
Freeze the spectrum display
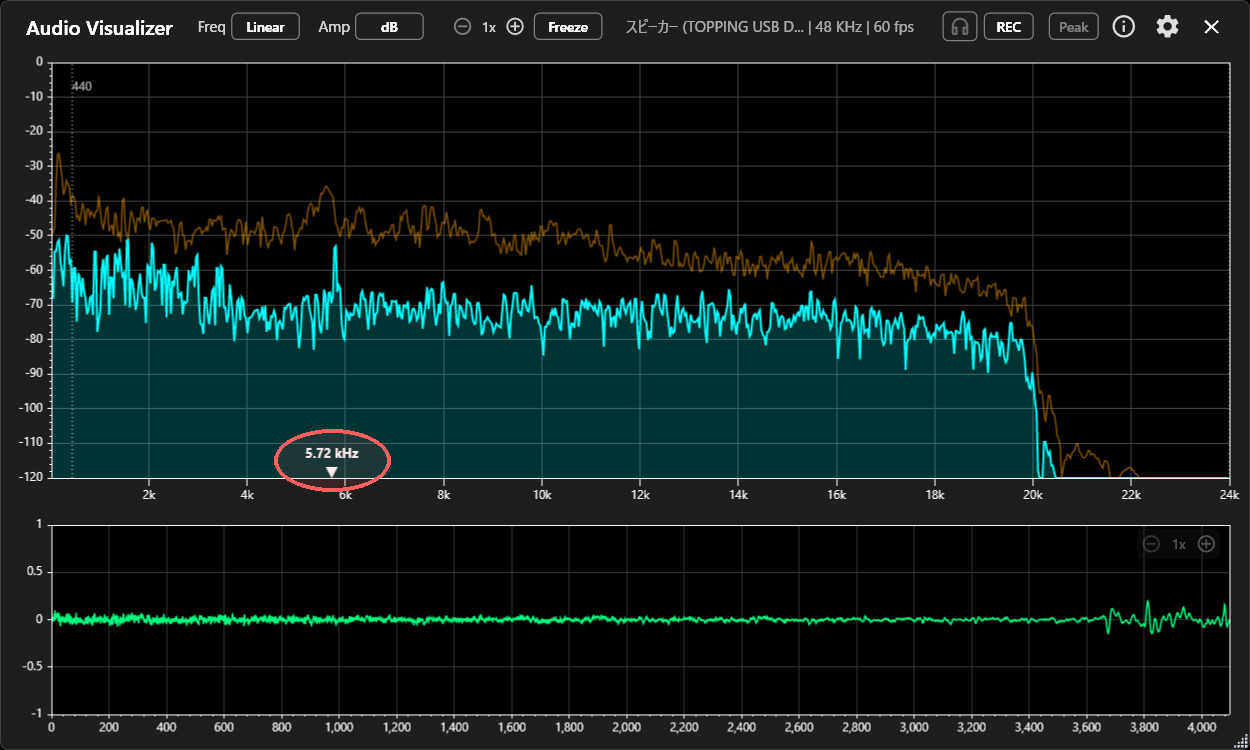tap(568, 27)
